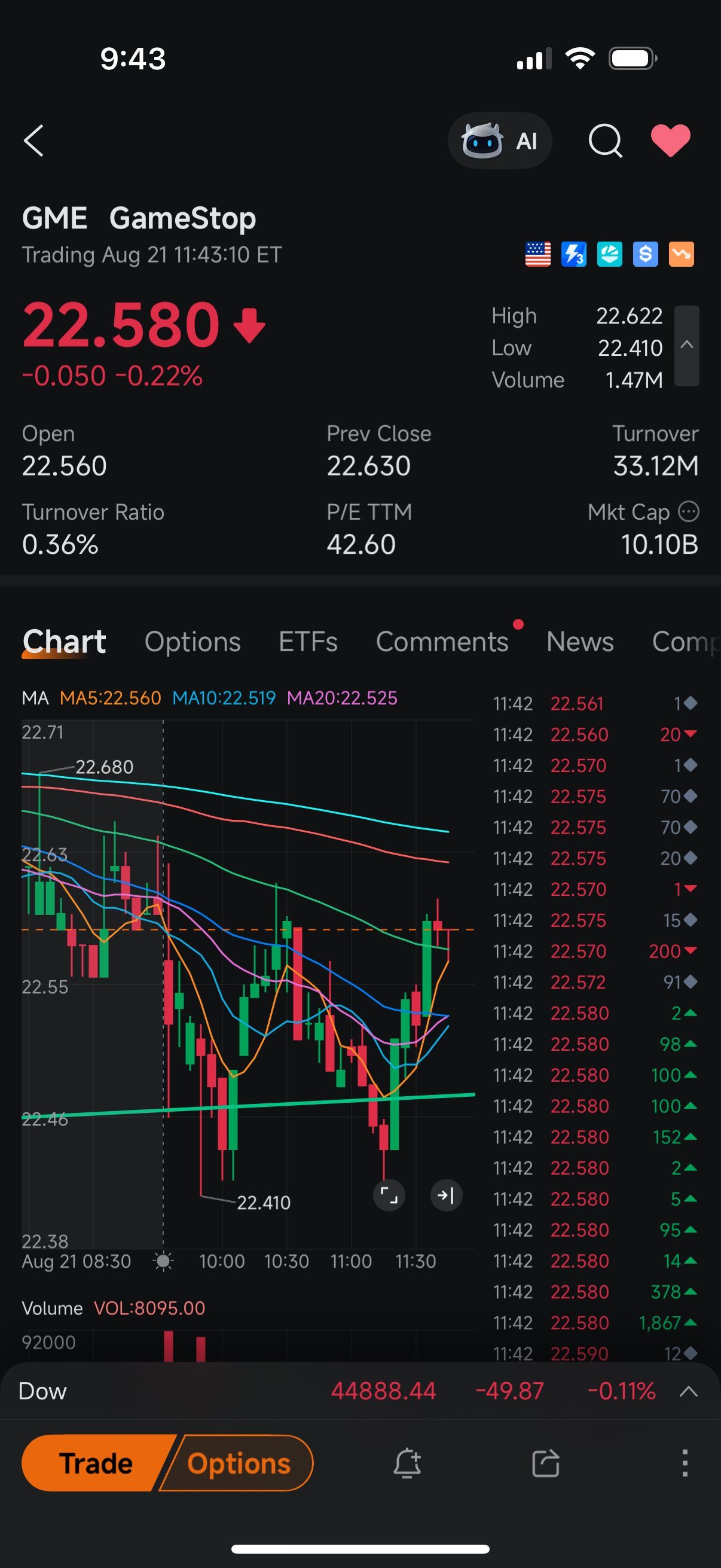Tap the 378 share trade row

[595, 1292]
